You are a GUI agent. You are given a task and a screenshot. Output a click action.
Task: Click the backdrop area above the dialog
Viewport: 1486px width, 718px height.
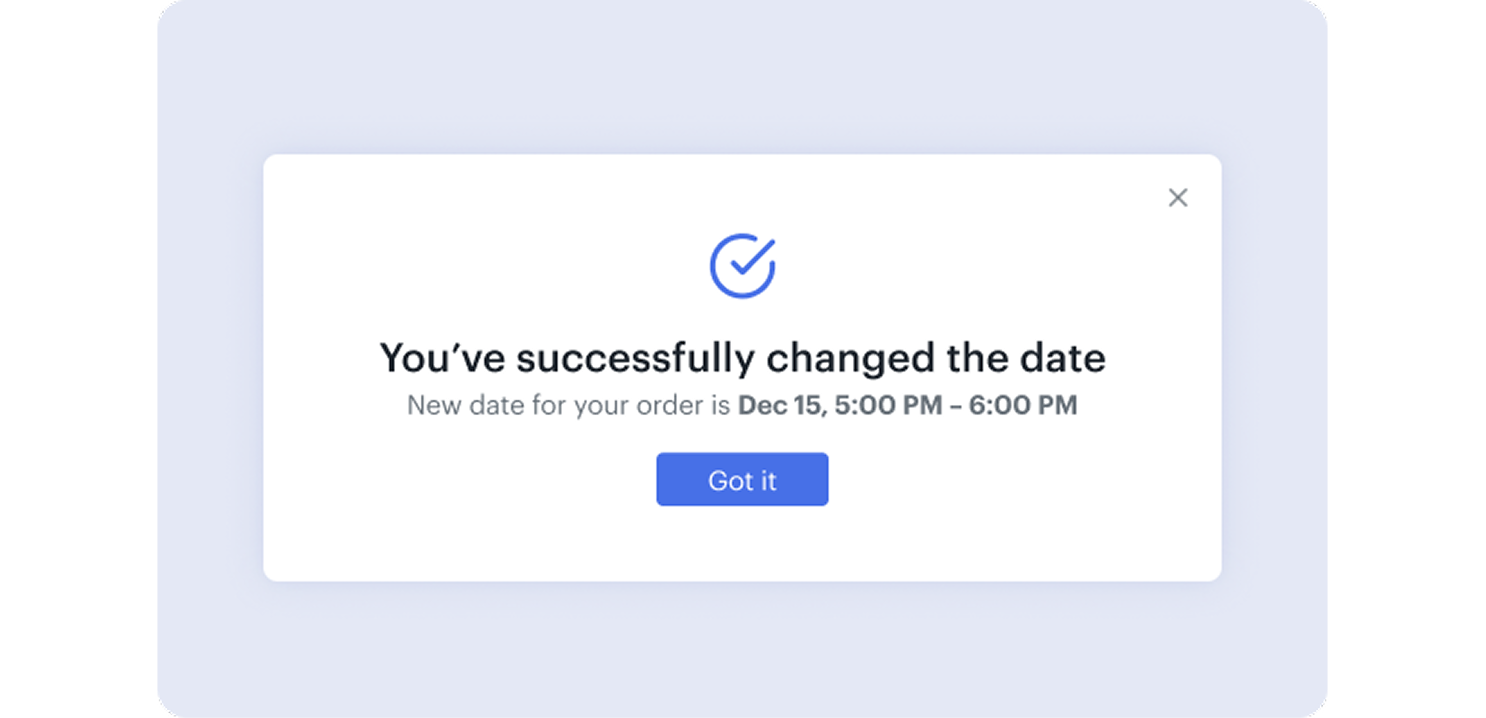(x=742, y=80)
